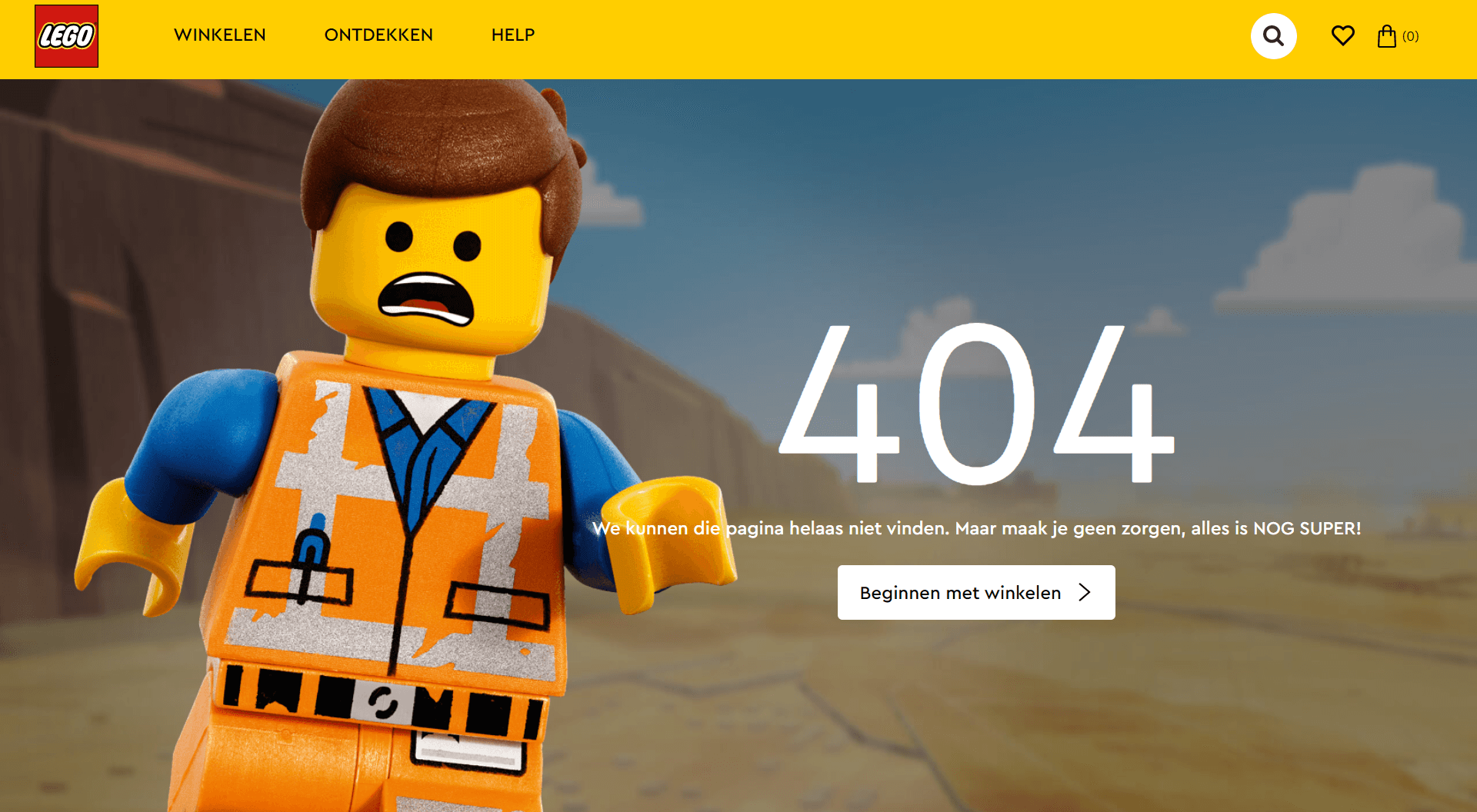Click the Beginnen met winkelen button
Screen dimensions: 1477x812
pyautogui.click(x=976, y=592)
